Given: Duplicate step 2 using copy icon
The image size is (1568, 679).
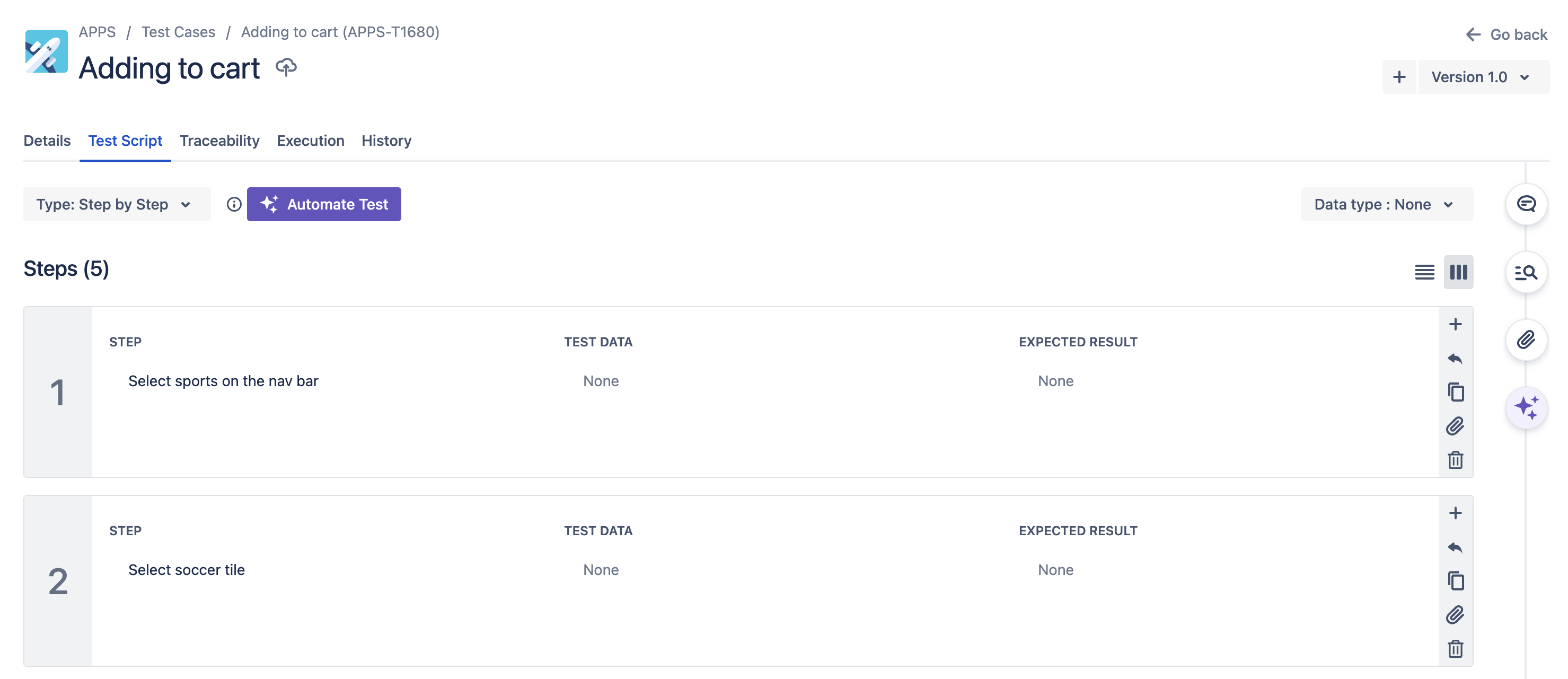Looking at the screenshot, I should pos(1455,581).
